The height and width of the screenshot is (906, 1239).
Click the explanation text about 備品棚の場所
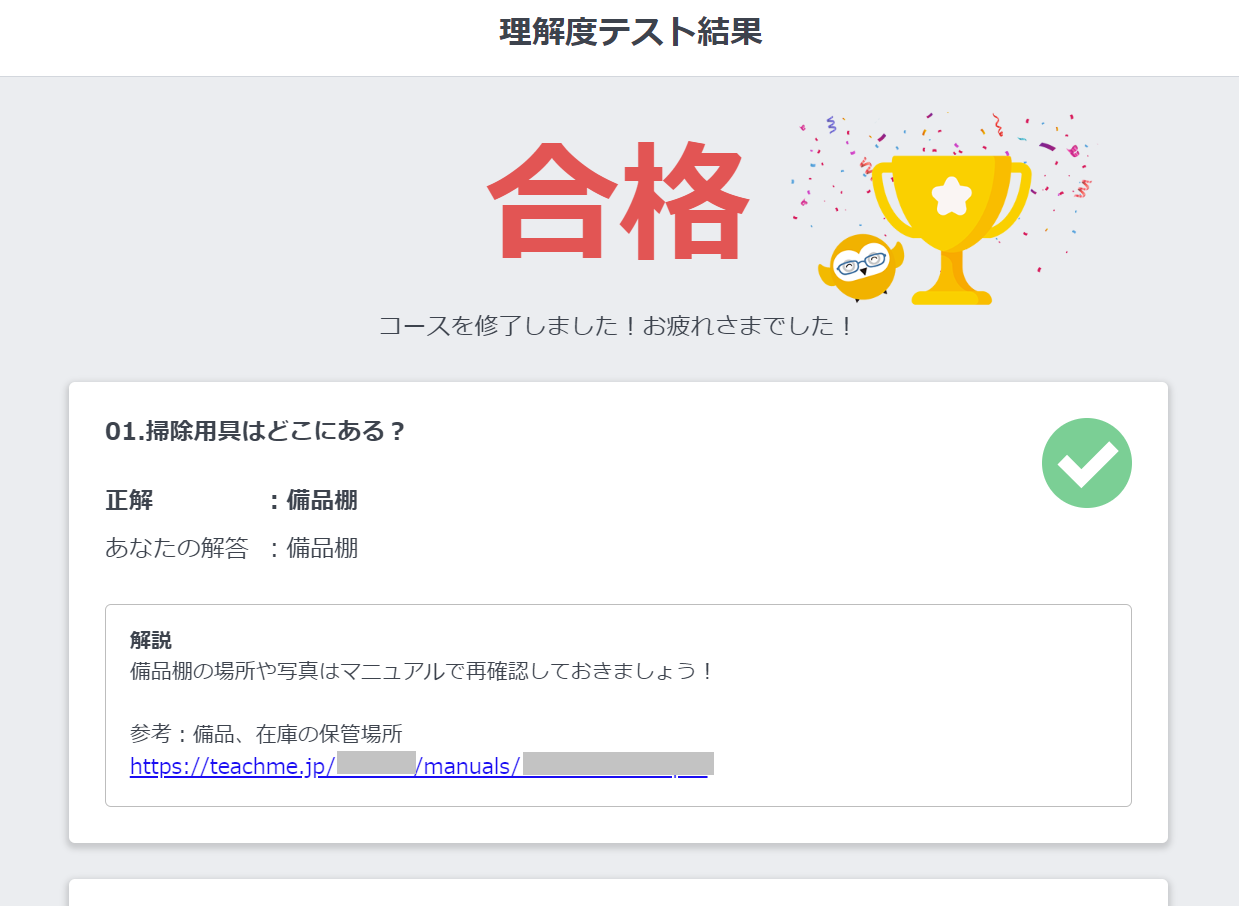click(420, 671)
